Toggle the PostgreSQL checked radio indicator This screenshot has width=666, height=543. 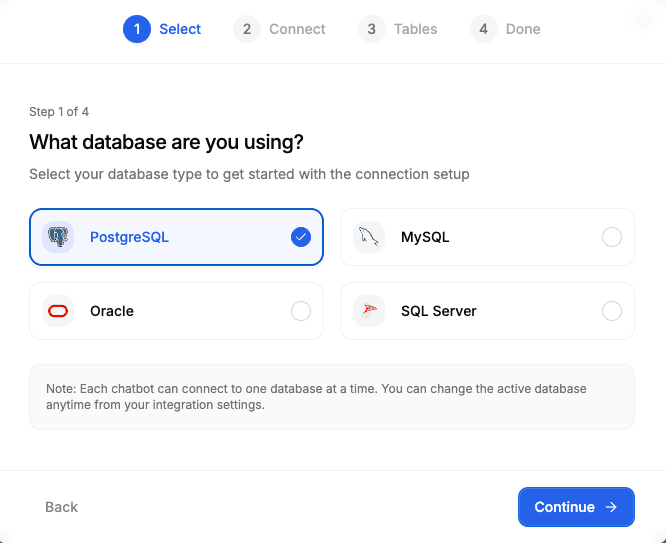[301, 237]
